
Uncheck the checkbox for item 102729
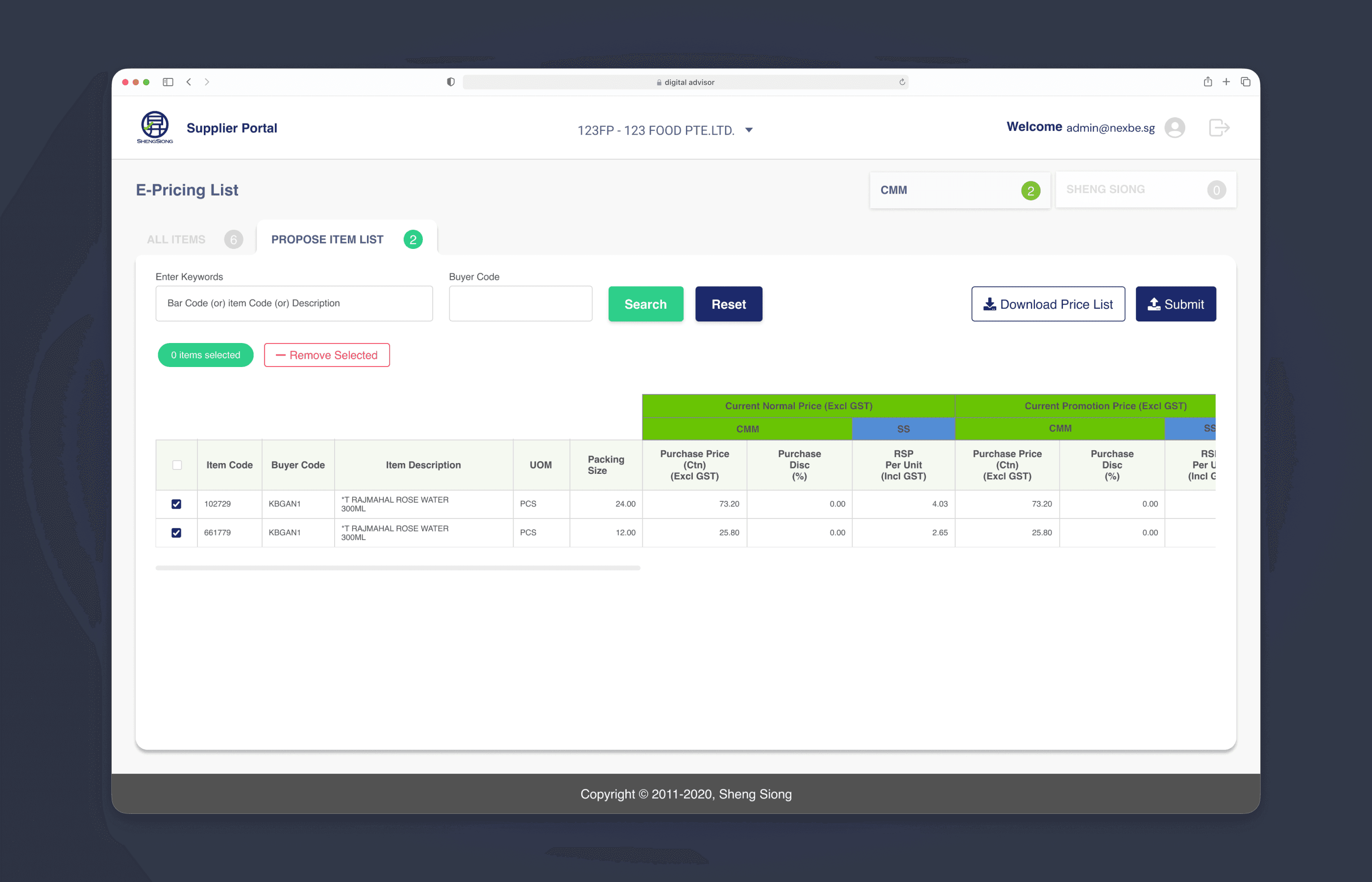pyautogui.click(x=176, y=504)
